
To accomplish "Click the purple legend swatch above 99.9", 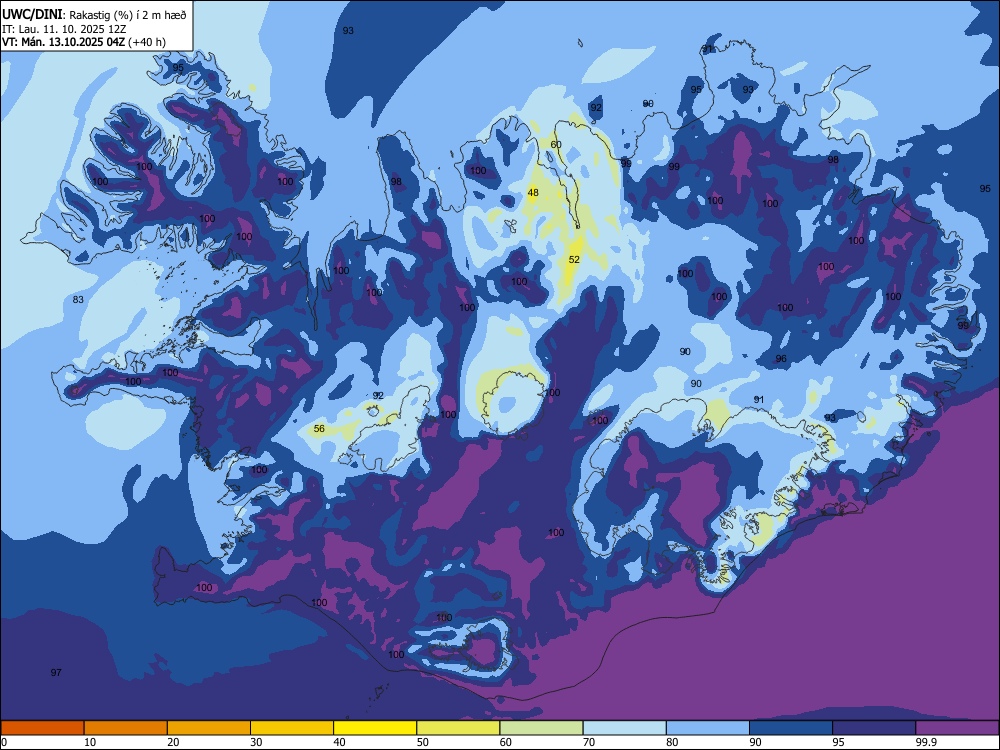I will tap(957, 728).
